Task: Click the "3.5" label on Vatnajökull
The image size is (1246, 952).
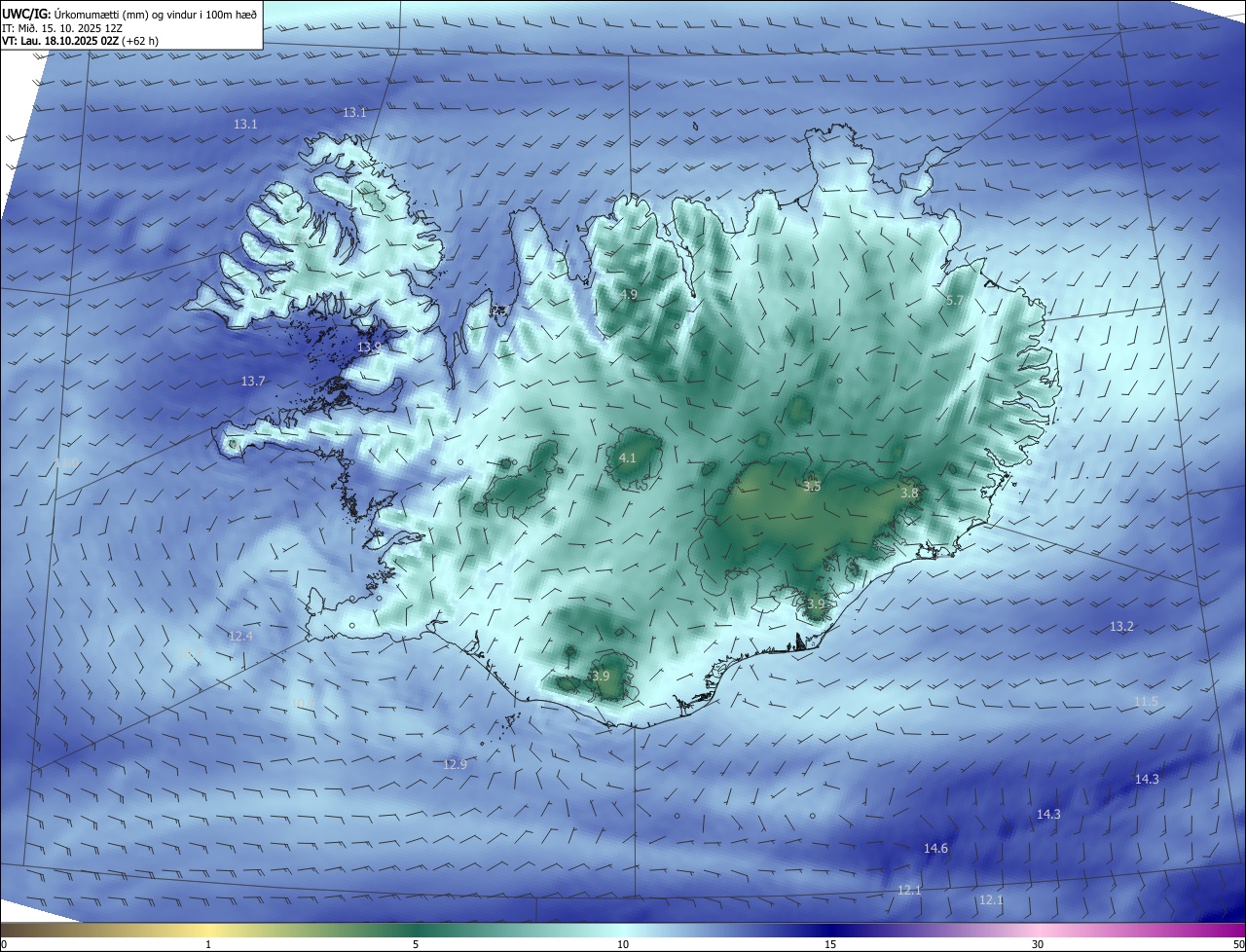Action: (x=812, y=486)
